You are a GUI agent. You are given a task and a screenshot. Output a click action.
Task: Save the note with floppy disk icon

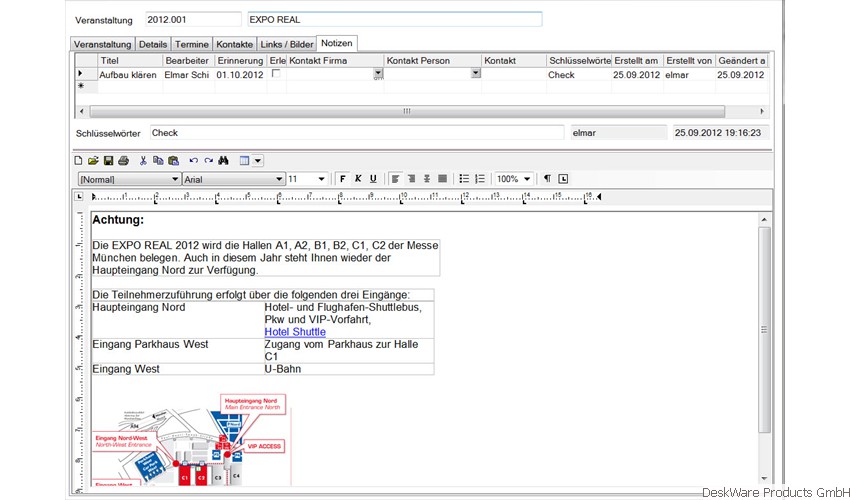coord(108,161)
